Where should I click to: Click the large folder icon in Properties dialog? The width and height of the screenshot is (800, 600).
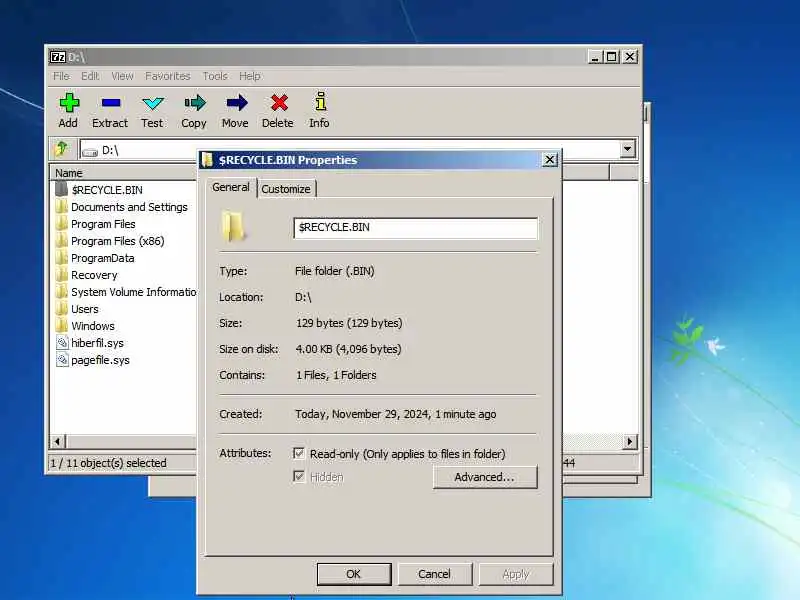click(234, 227)
